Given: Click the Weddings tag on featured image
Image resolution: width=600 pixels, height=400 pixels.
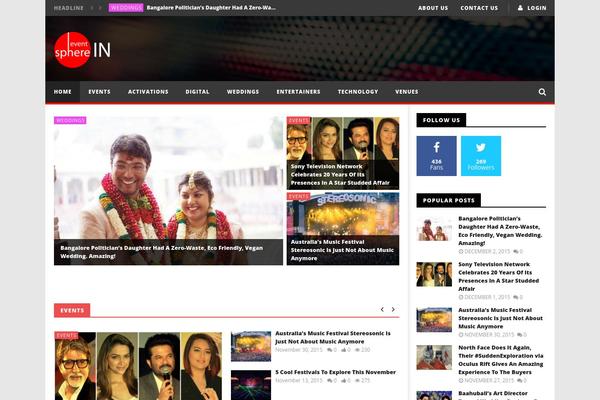Looking at the screenshot, I should point(70,120).
